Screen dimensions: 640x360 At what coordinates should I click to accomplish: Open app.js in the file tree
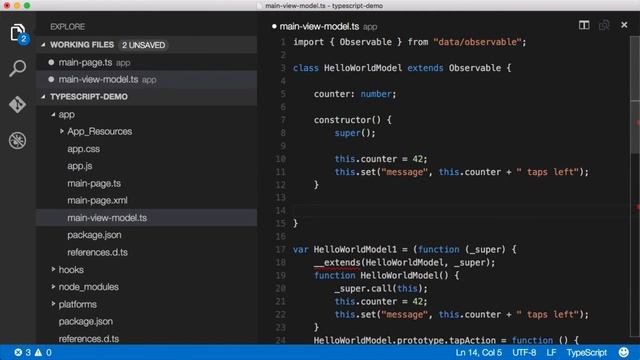[x=80, y=166]
